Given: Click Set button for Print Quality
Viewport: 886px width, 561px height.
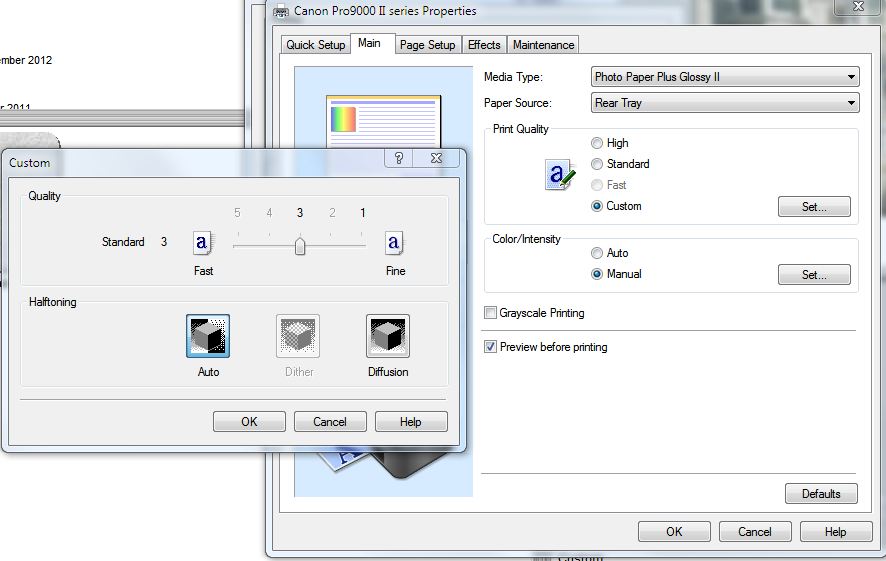Looking at the screenshot, I should [x=814, y=207].
